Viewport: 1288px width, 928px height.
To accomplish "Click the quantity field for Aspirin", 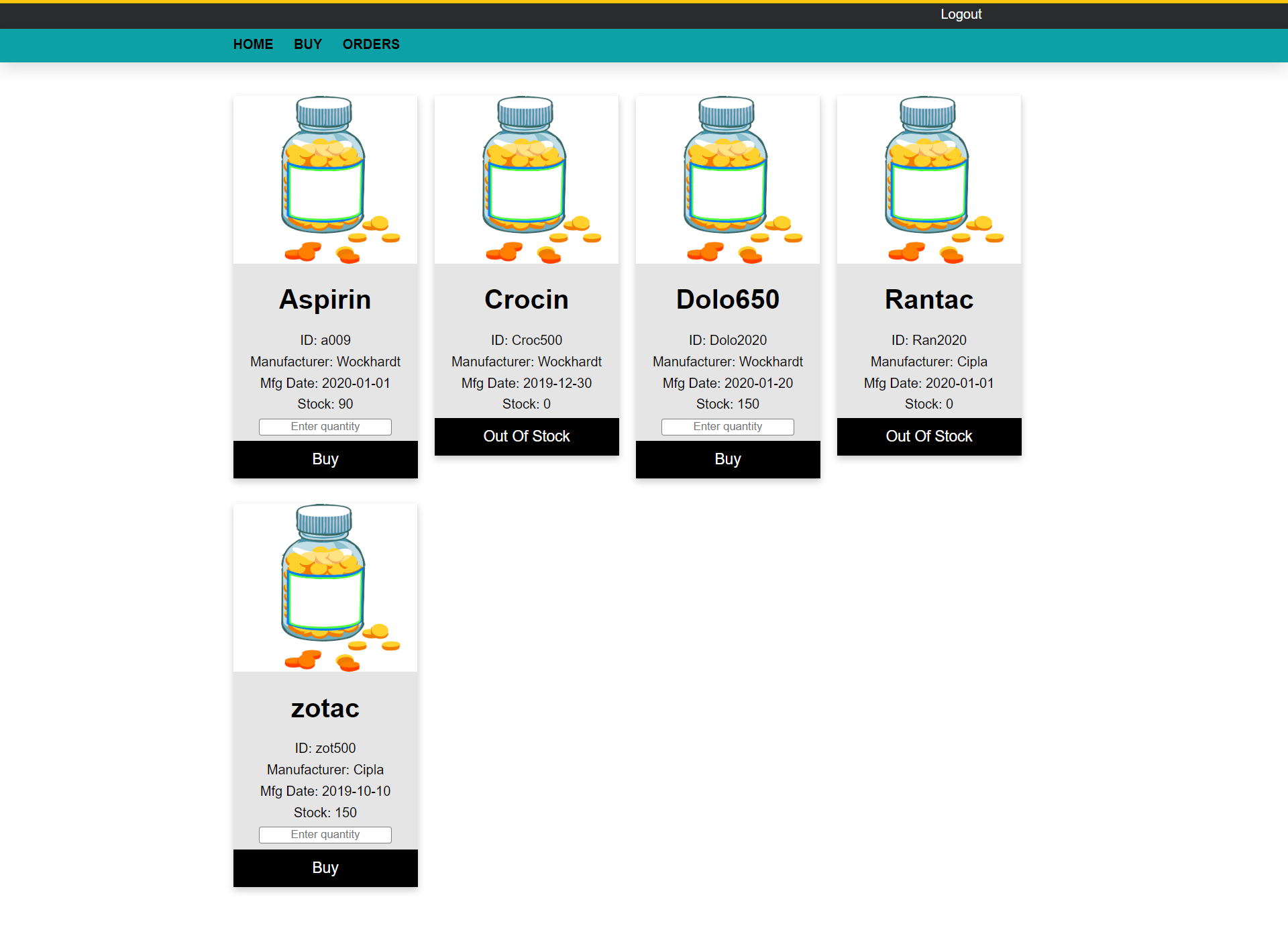I will [x=325, y=427].
